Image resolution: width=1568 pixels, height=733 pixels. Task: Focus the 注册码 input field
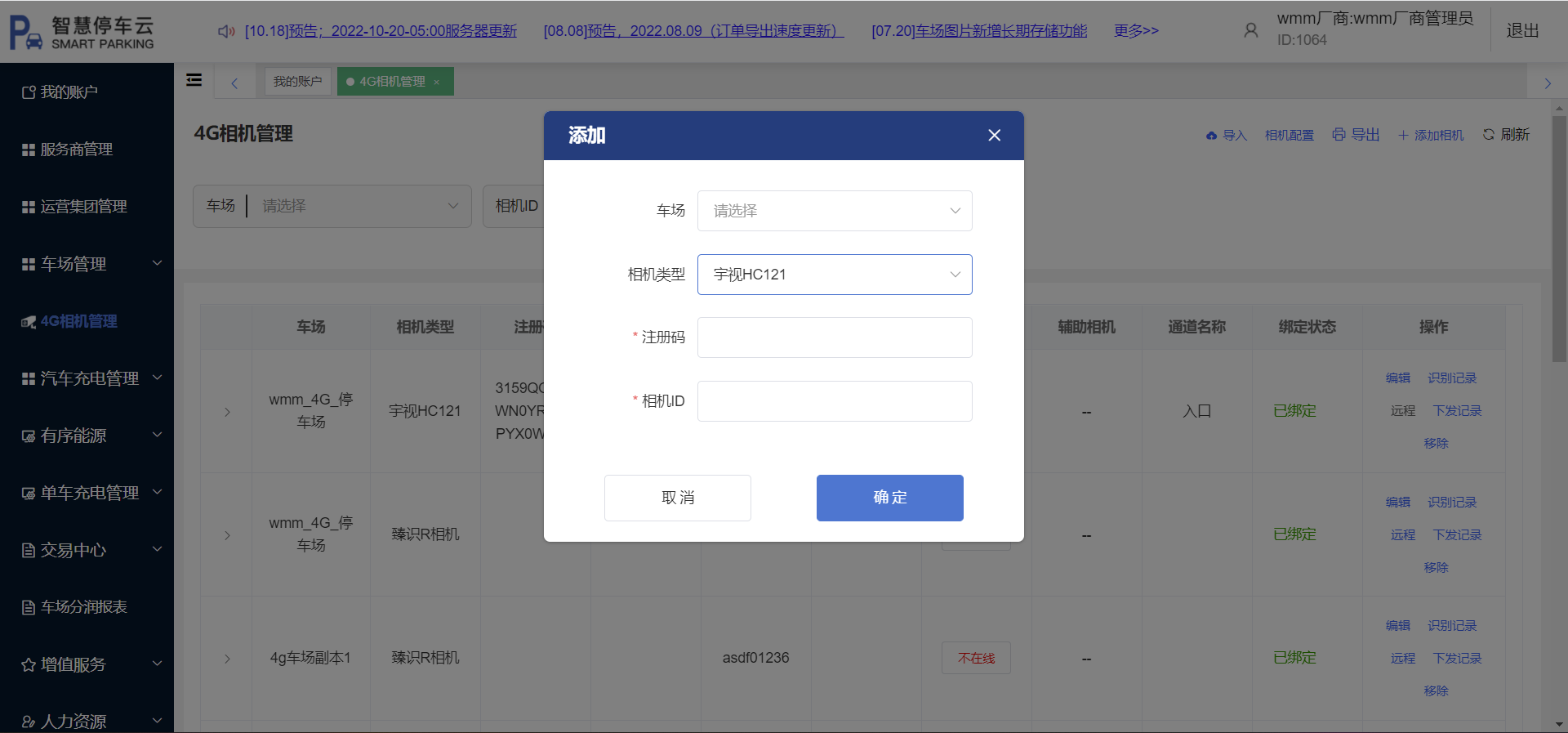pos(835,337)
